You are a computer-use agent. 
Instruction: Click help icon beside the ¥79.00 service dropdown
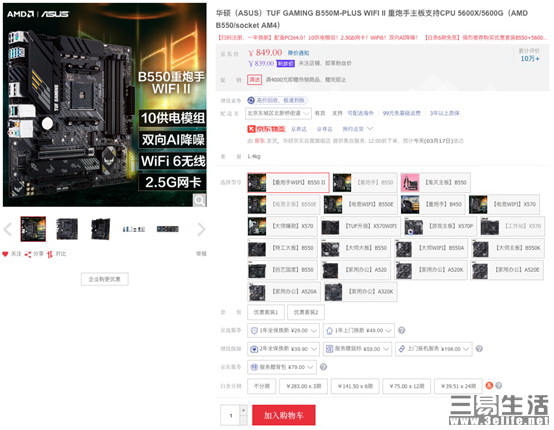[323, 367]
